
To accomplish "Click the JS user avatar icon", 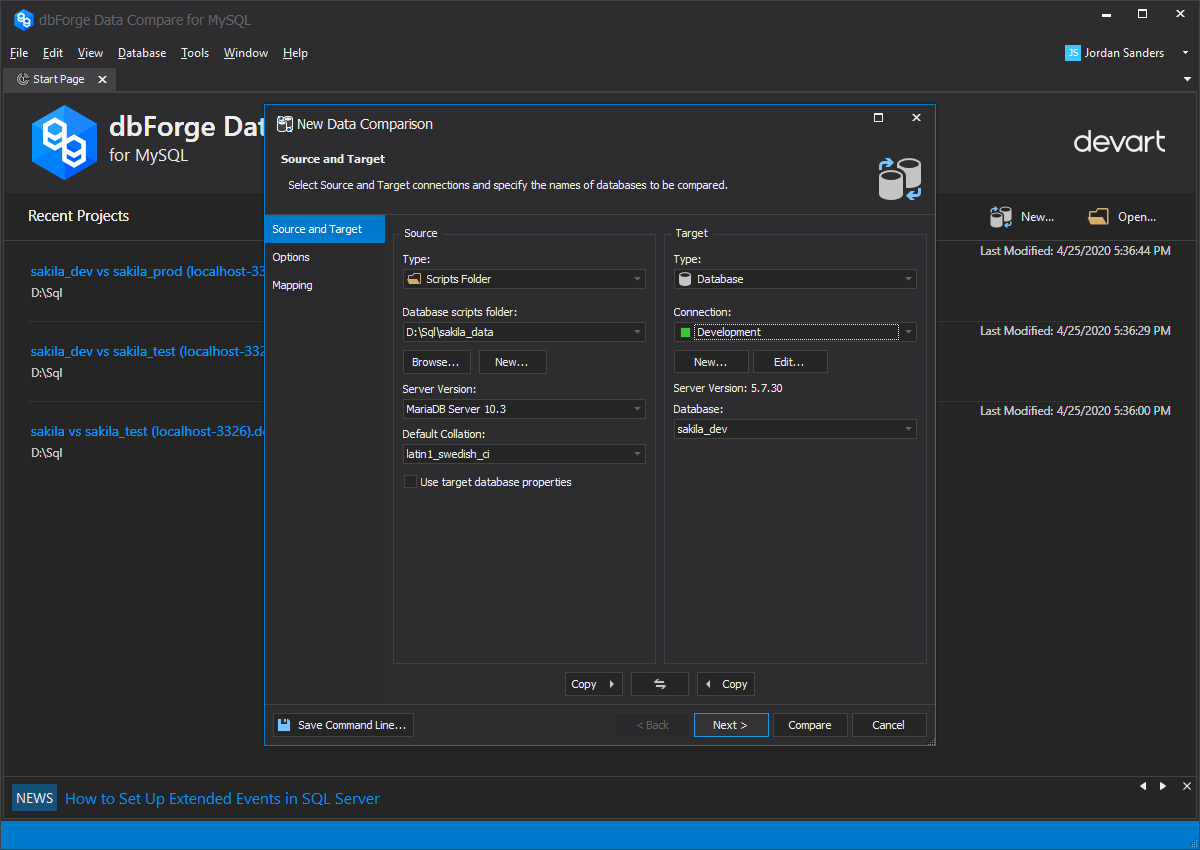I will click(x=1072, y=53).
